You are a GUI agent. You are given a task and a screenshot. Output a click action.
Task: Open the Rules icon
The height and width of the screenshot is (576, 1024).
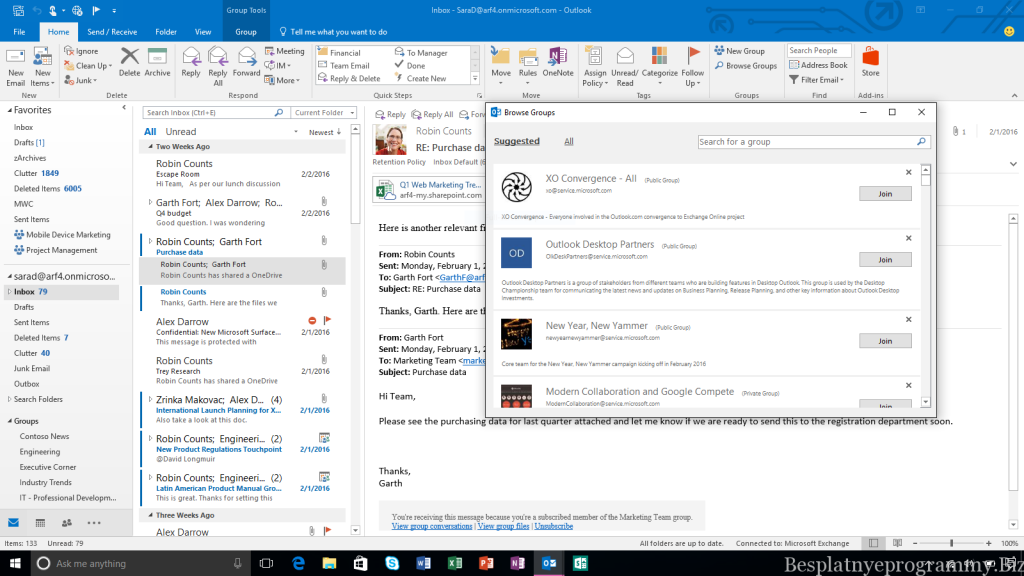click(x=528, y=67)
